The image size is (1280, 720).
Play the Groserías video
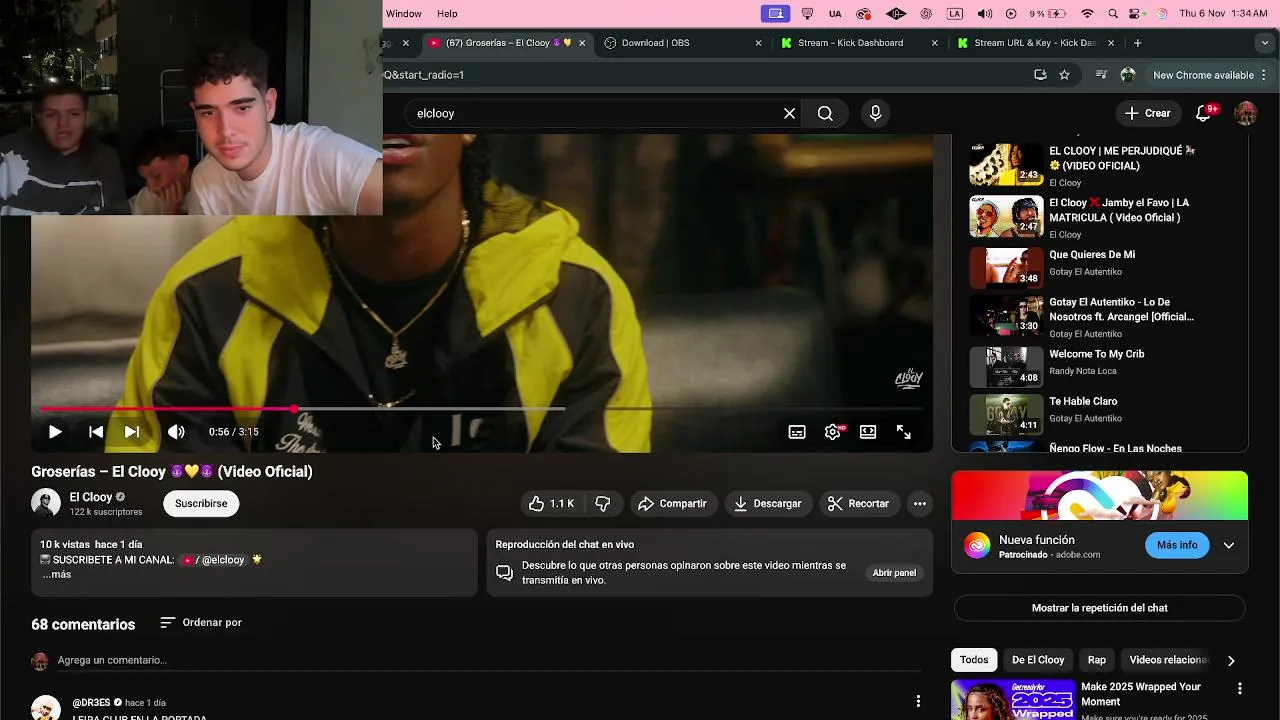click(55, 432)
